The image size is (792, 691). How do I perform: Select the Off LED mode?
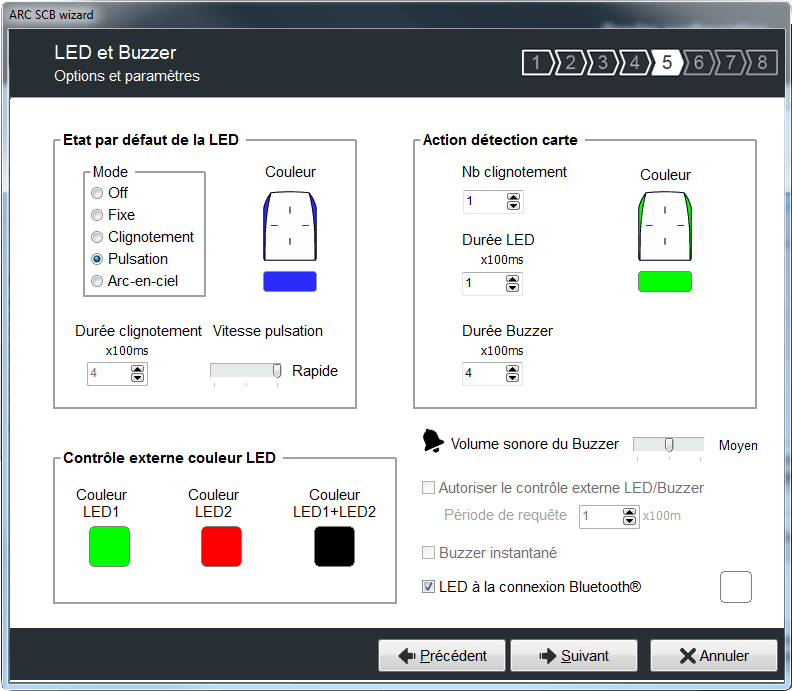[97, 193]
